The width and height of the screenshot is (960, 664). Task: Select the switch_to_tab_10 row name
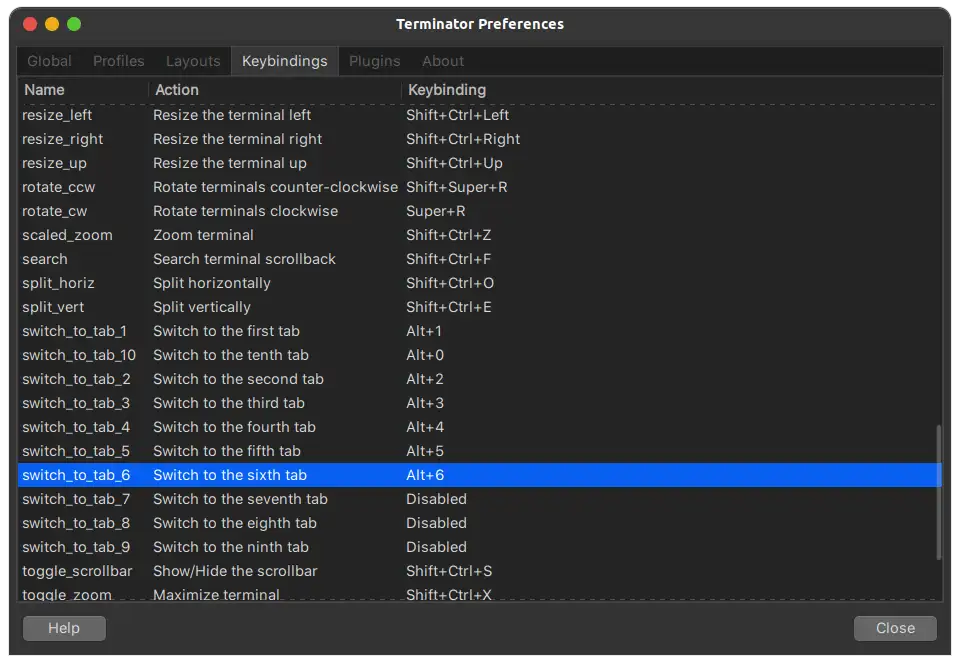click(79, 355)
